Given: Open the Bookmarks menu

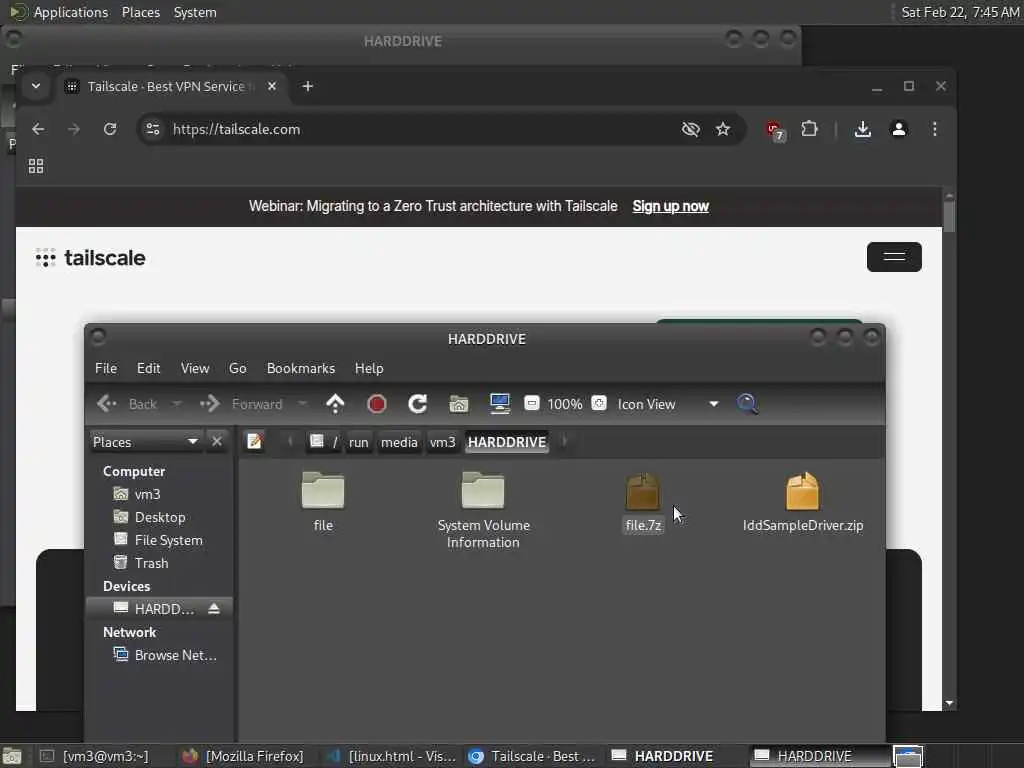Looking at the screenshot, I should tap(300, 368).
